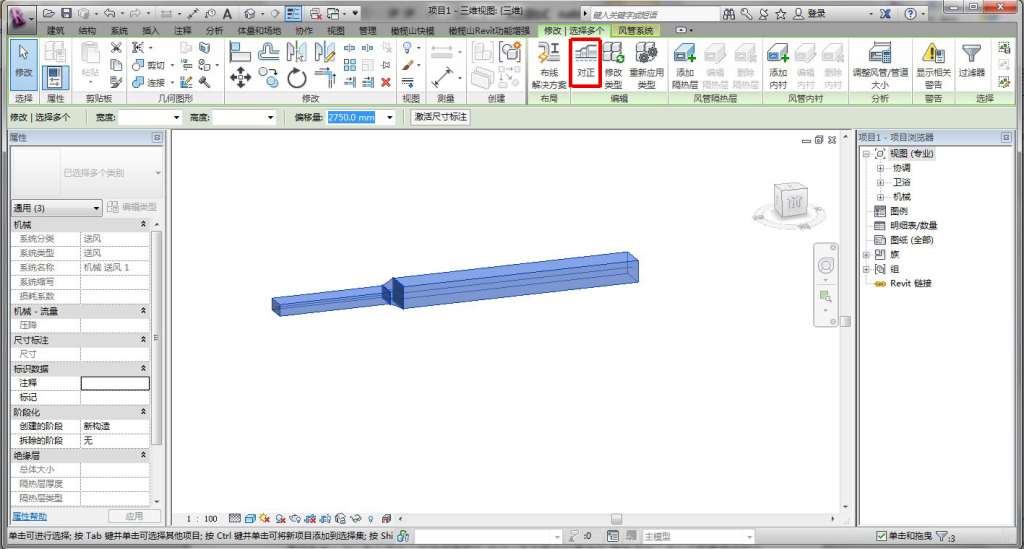Open the width (宽度) dropdown in options bar
Image resolution: width=1024 pixels, height=549 pixels.
(176, 118)
